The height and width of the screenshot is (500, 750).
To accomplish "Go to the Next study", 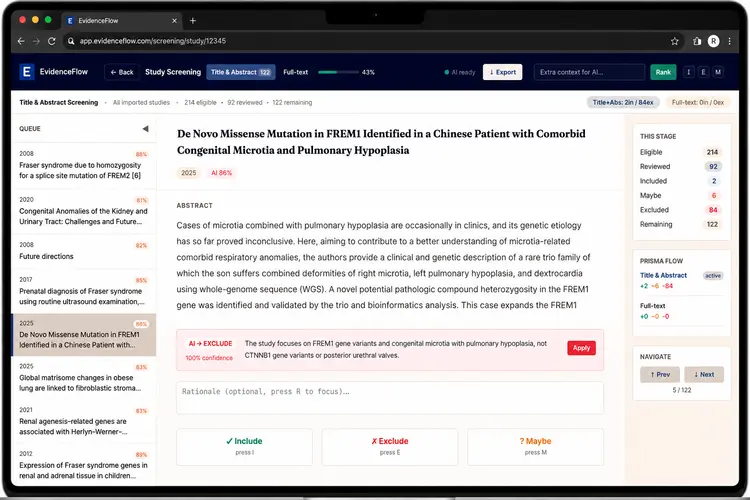I will (704, 375).
